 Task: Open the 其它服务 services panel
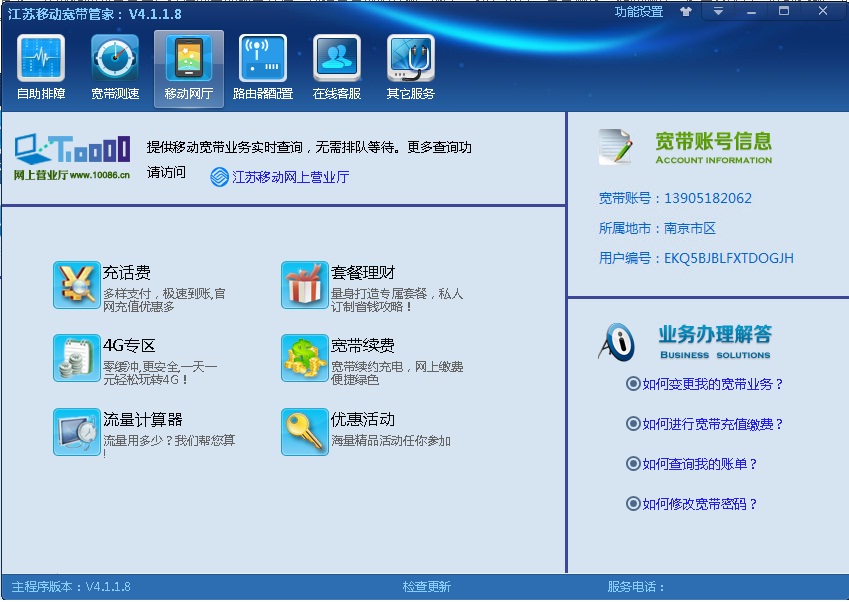(x=409, y=65)
